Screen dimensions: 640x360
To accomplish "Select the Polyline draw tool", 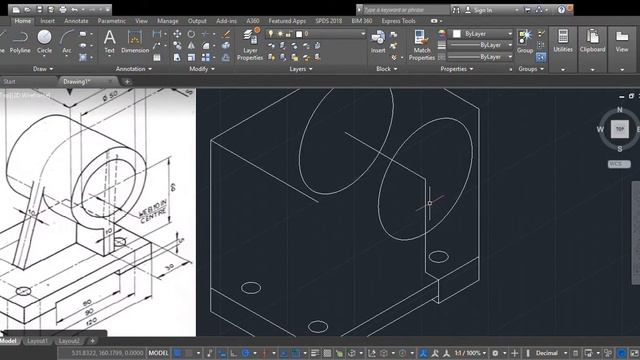I will 20,42.
